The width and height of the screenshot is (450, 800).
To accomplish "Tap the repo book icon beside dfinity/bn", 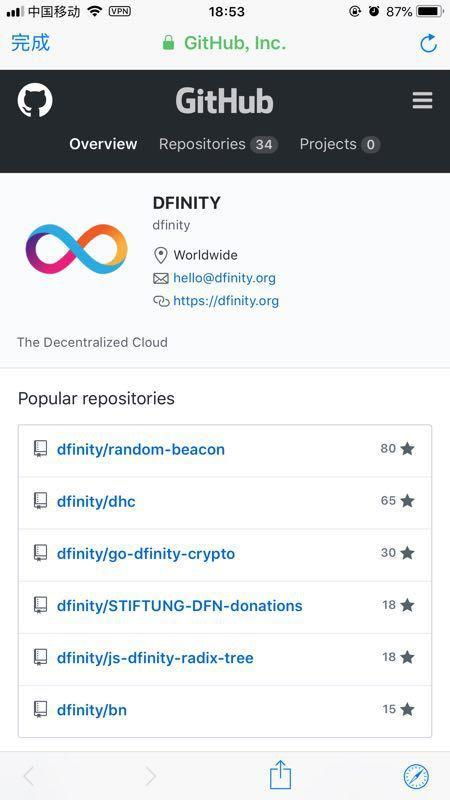I will [40, 710].
